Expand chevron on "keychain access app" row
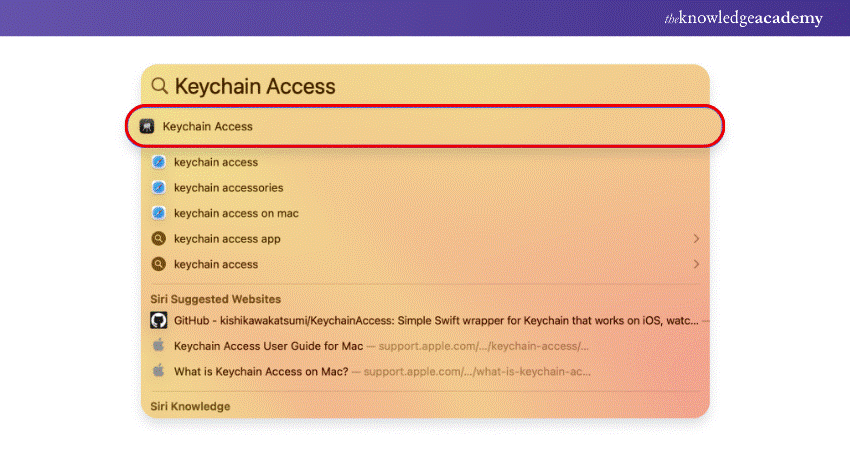Image resolution: width=850 pixels, height=450 pixels. 696,239
